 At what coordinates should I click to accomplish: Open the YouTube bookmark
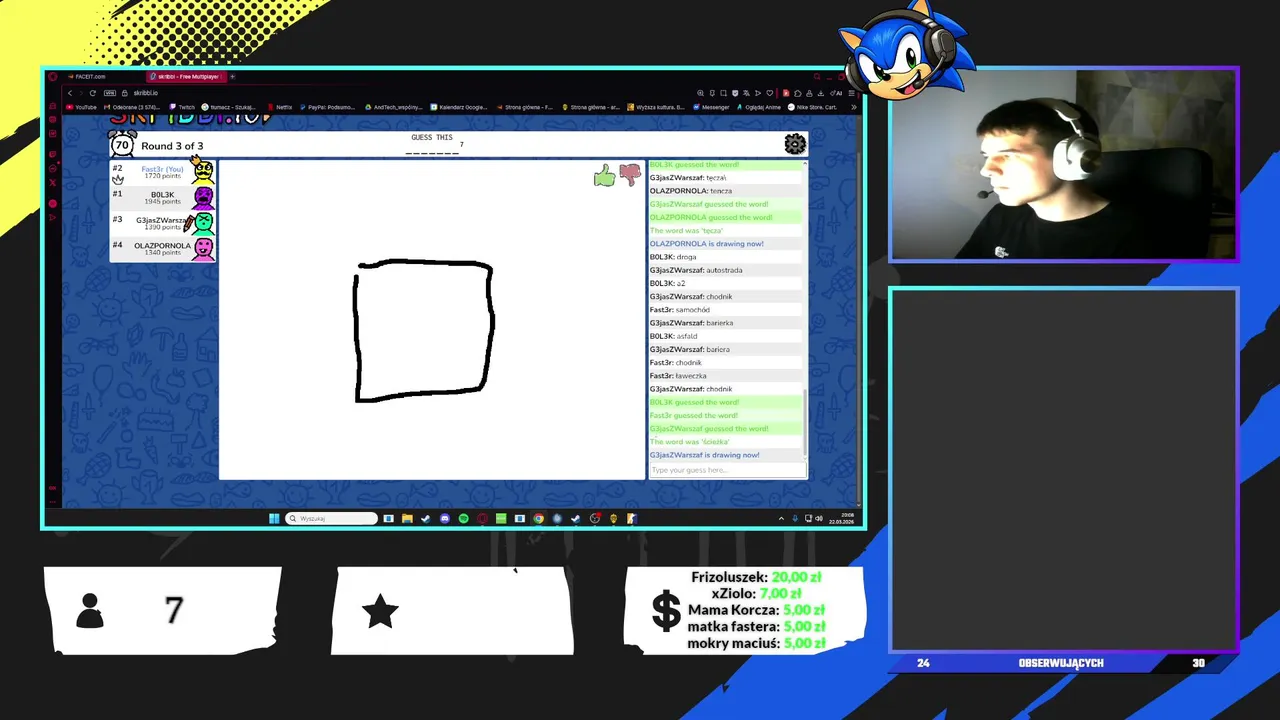(x=81, y=107)
